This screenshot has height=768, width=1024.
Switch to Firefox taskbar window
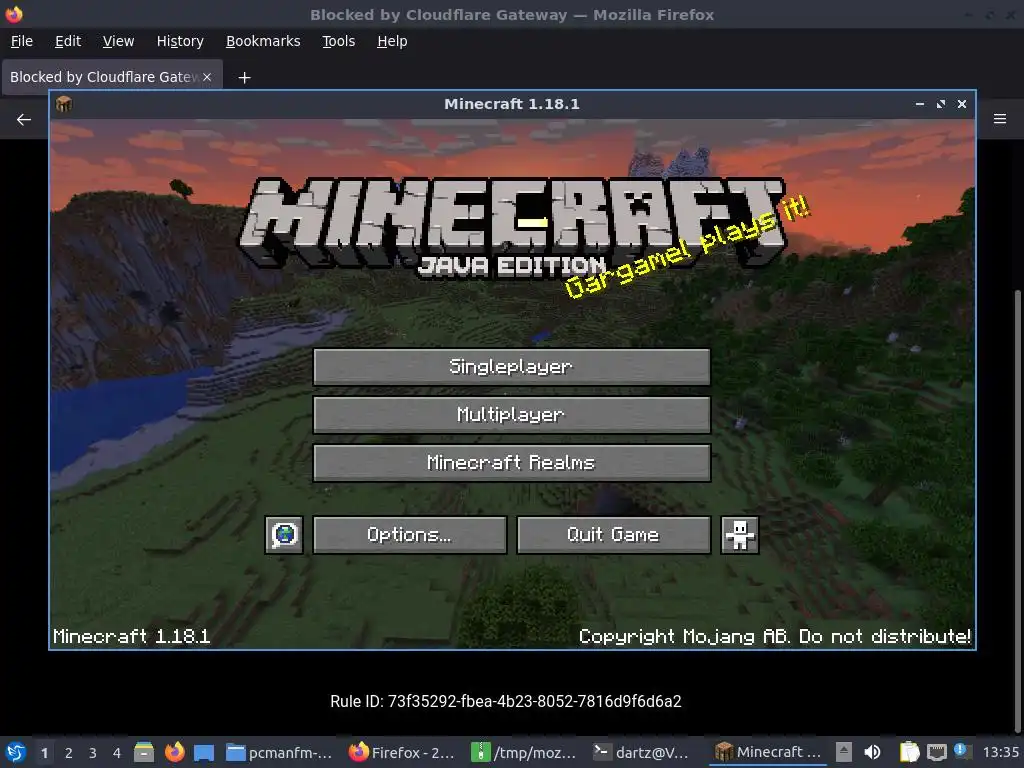[402, 752]
